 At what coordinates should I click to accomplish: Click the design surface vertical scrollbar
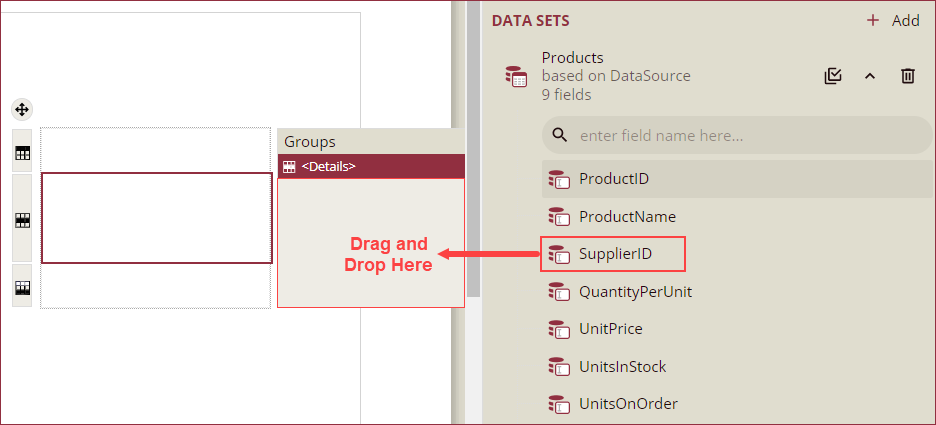(473, 149)
